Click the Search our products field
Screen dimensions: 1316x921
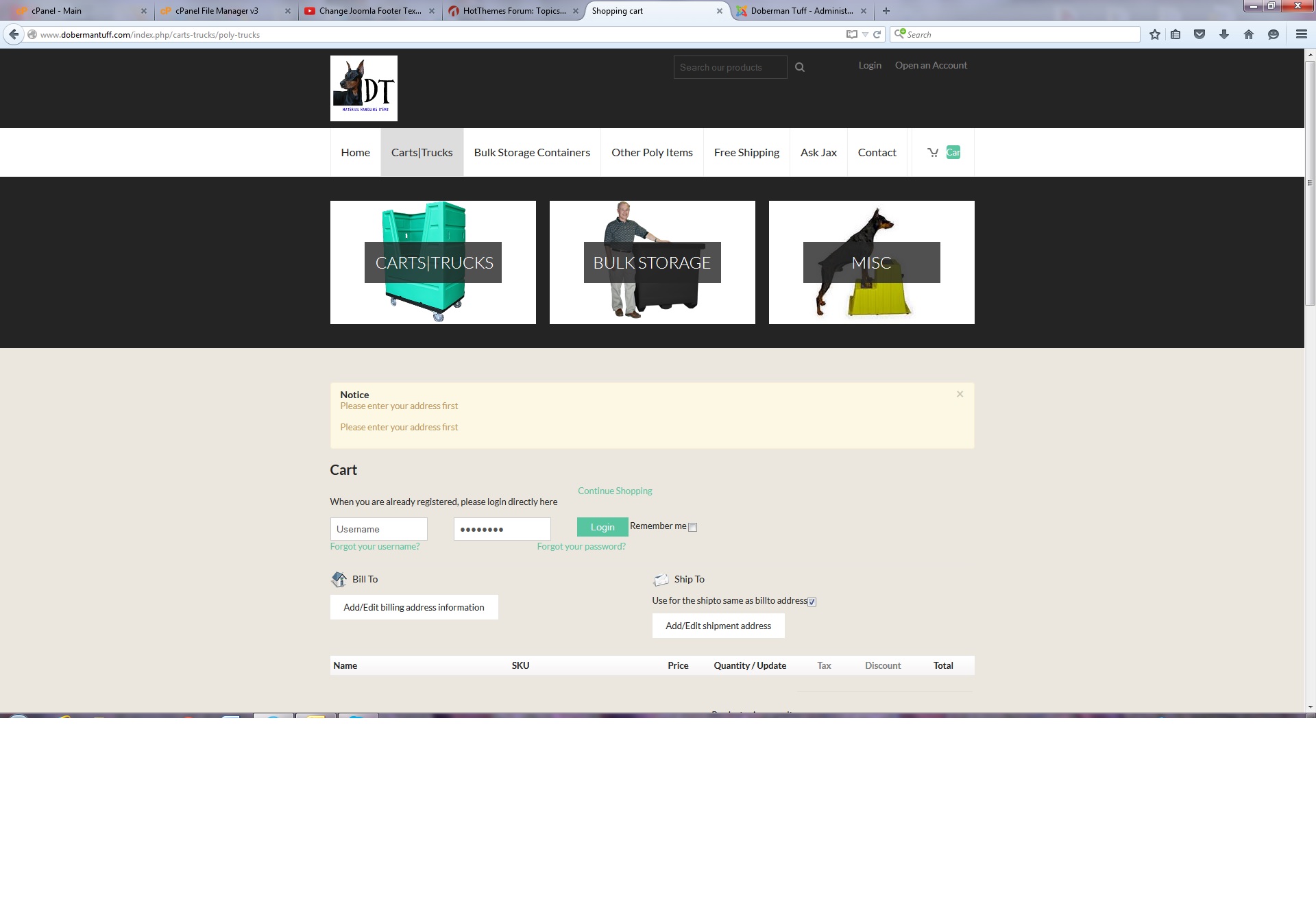pyautogui.click(x=730, y=67)
